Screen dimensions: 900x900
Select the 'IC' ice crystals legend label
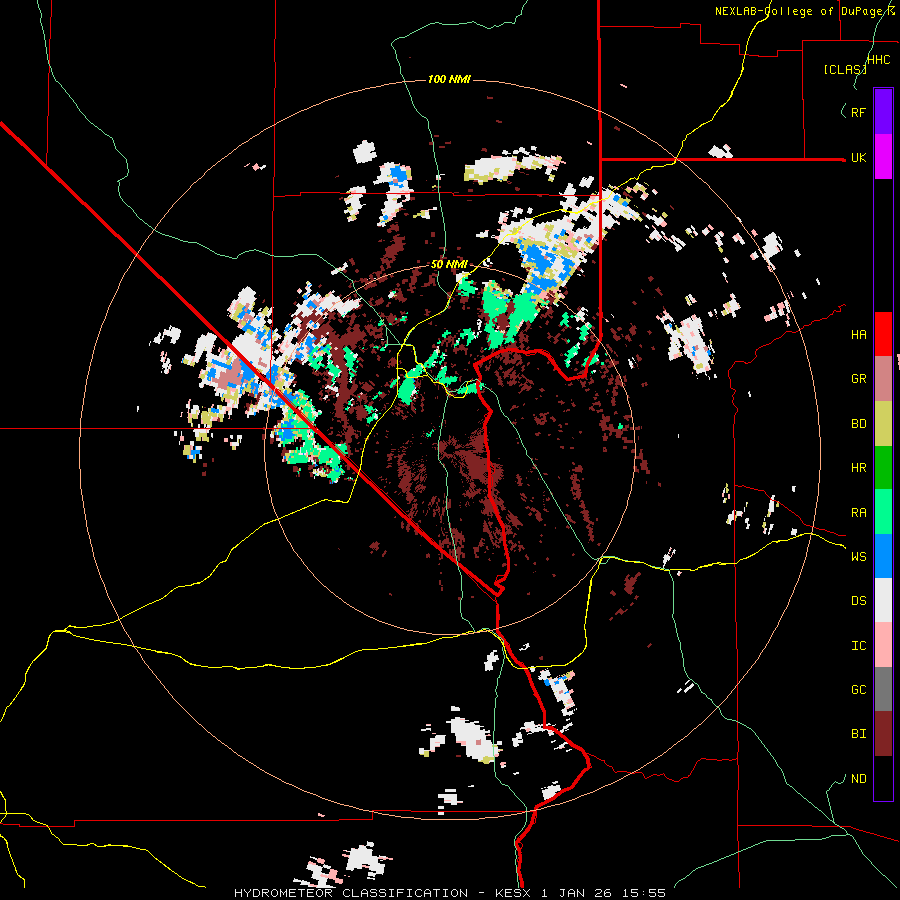858,646
